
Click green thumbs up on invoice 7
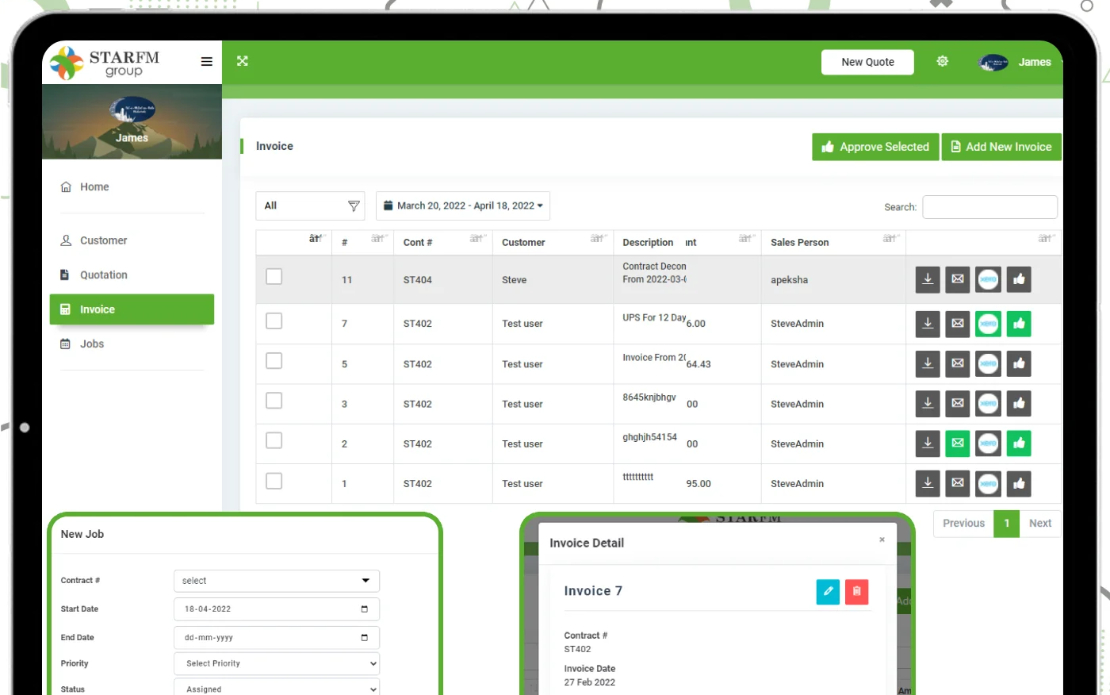[1019, 323]
